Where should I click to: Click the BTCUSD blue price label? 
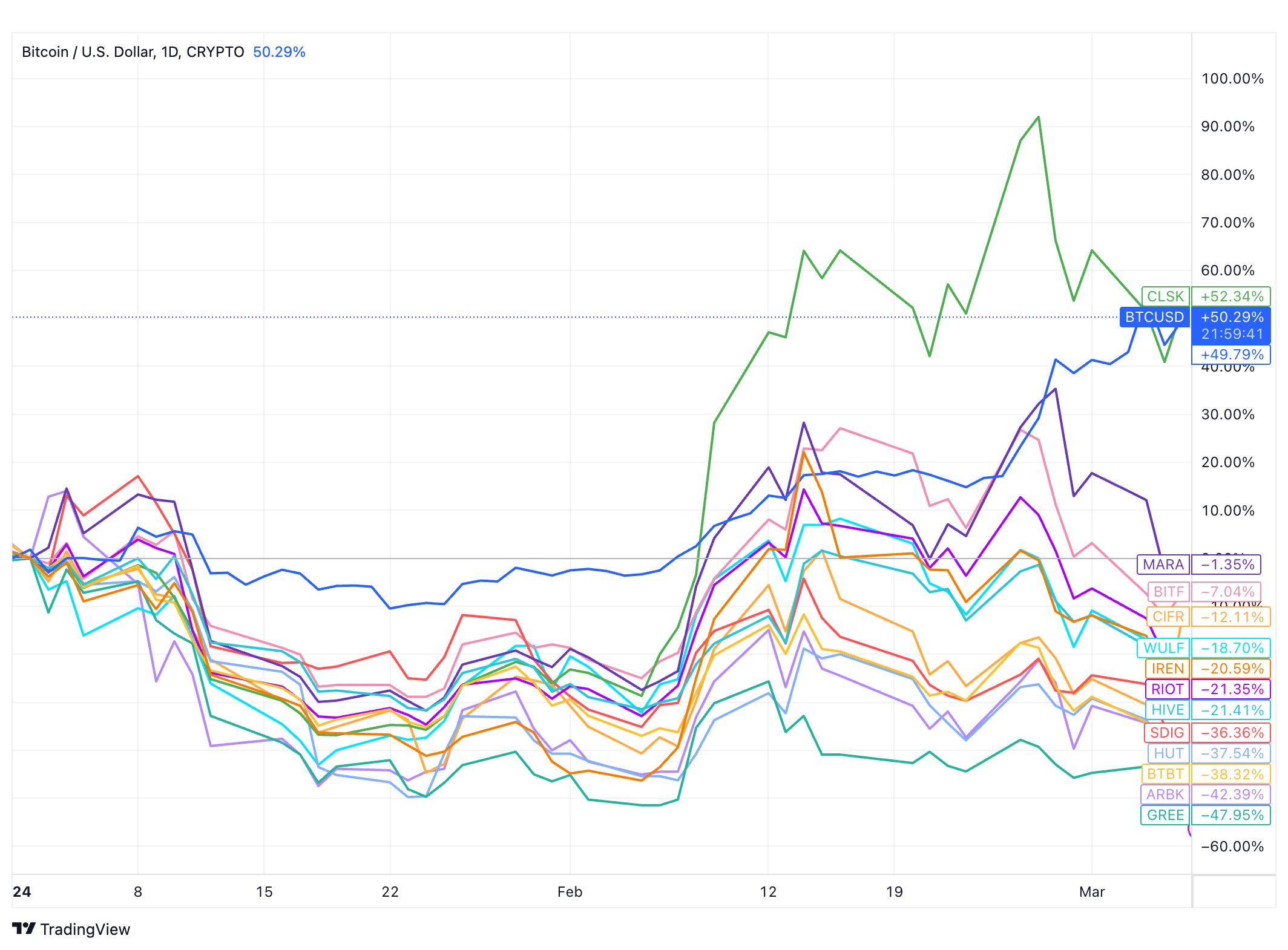(1154, 317)
